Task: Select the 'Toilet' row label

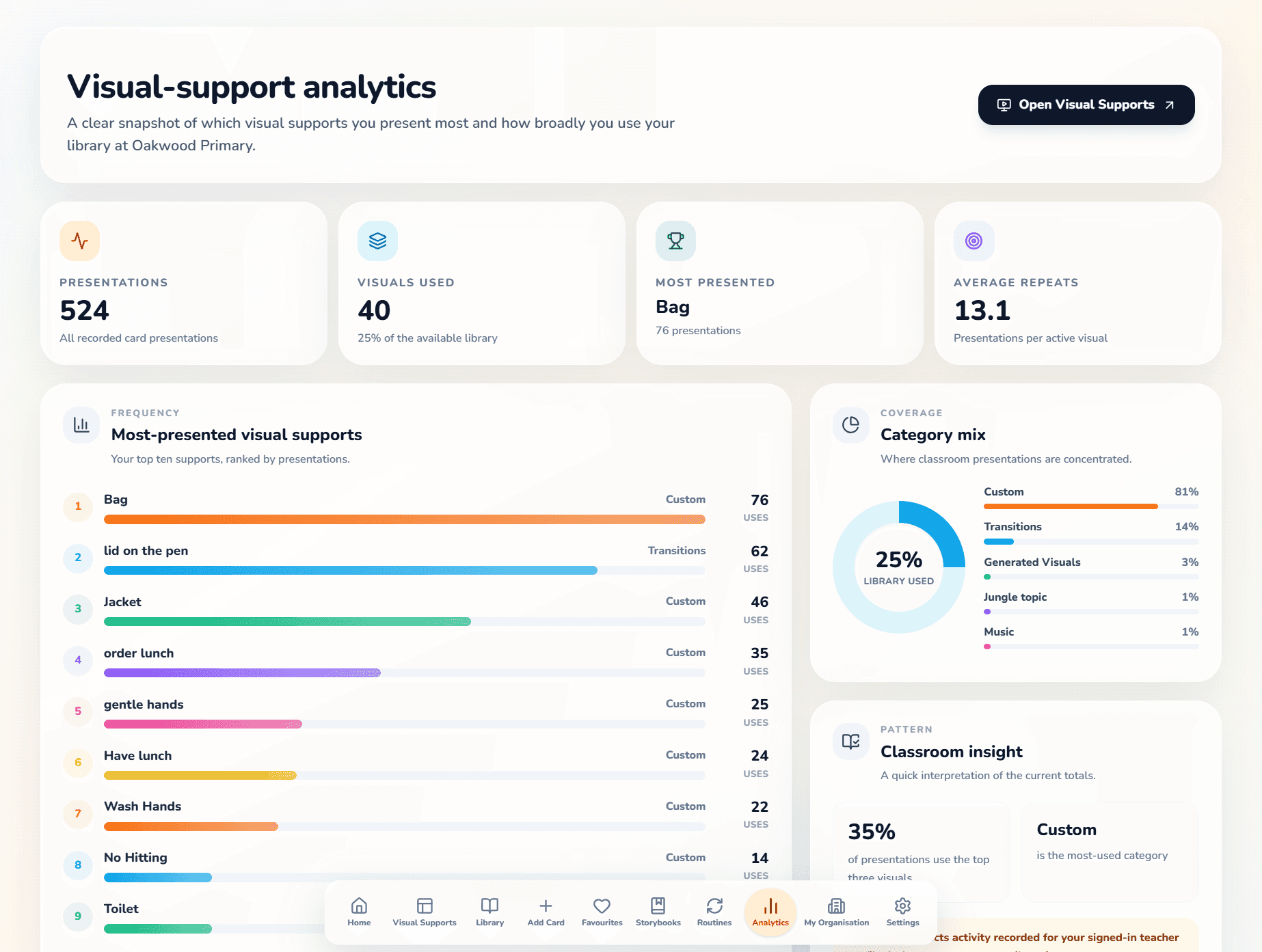Action: pyautogui.click(x=121, y=909)
